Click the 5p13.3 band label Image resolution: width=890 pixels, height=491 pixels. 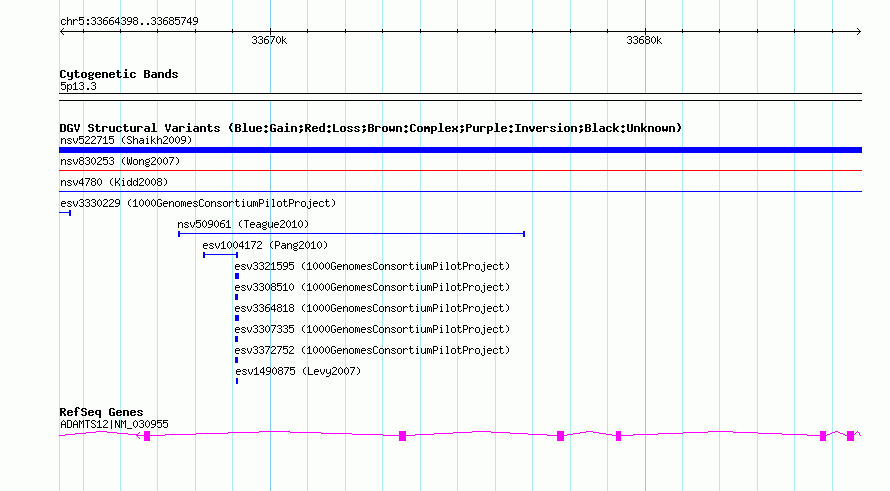(x=78, y=87)
